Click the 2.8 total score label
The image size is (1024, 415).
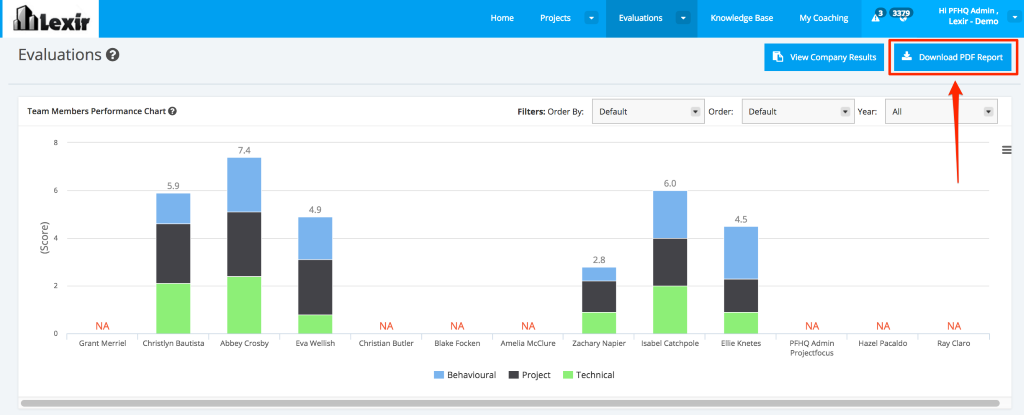(x=599, y=260)
